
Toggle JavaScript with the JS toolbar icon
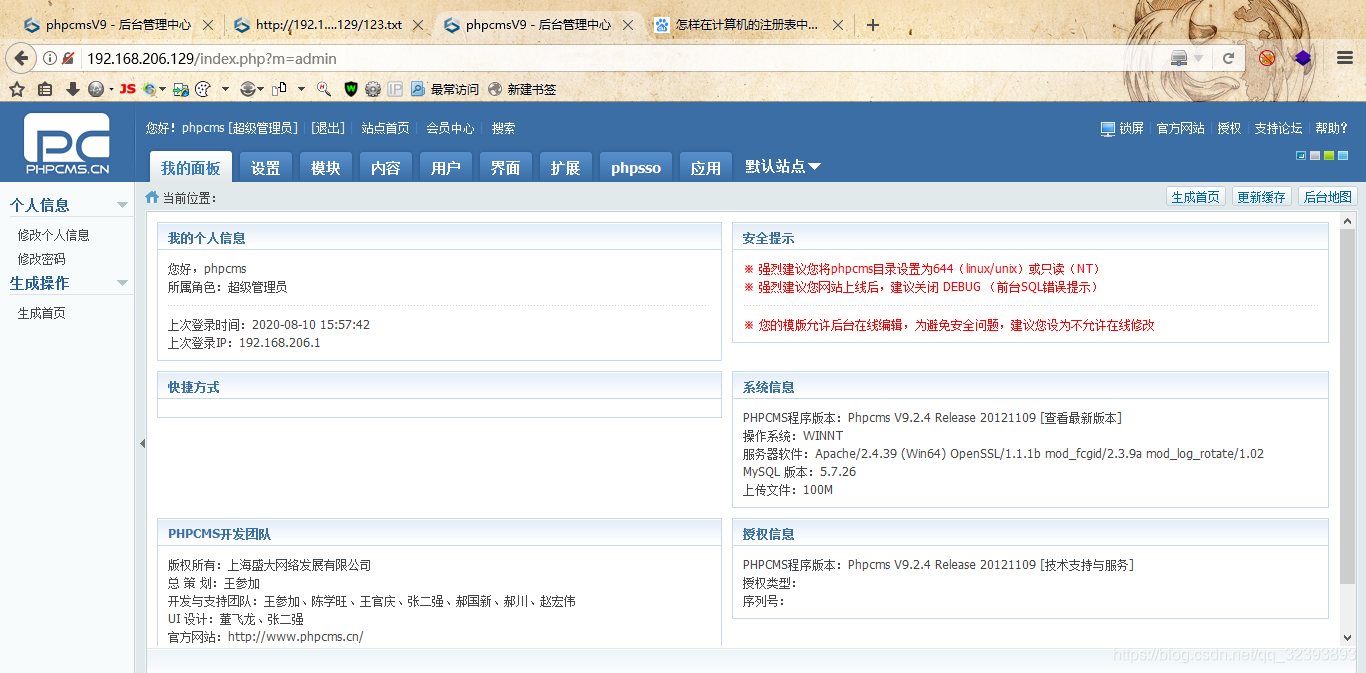click(127, 89)
